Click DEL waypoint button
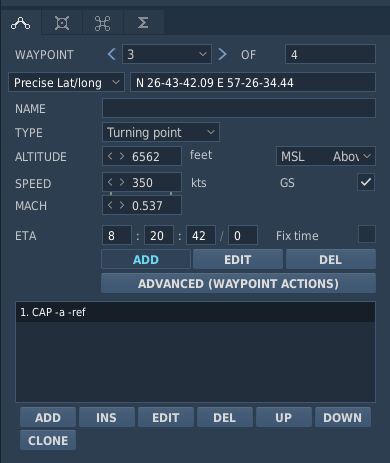This screenshot has width=390, height=463. pyautogui.click(x=331, y=259)
